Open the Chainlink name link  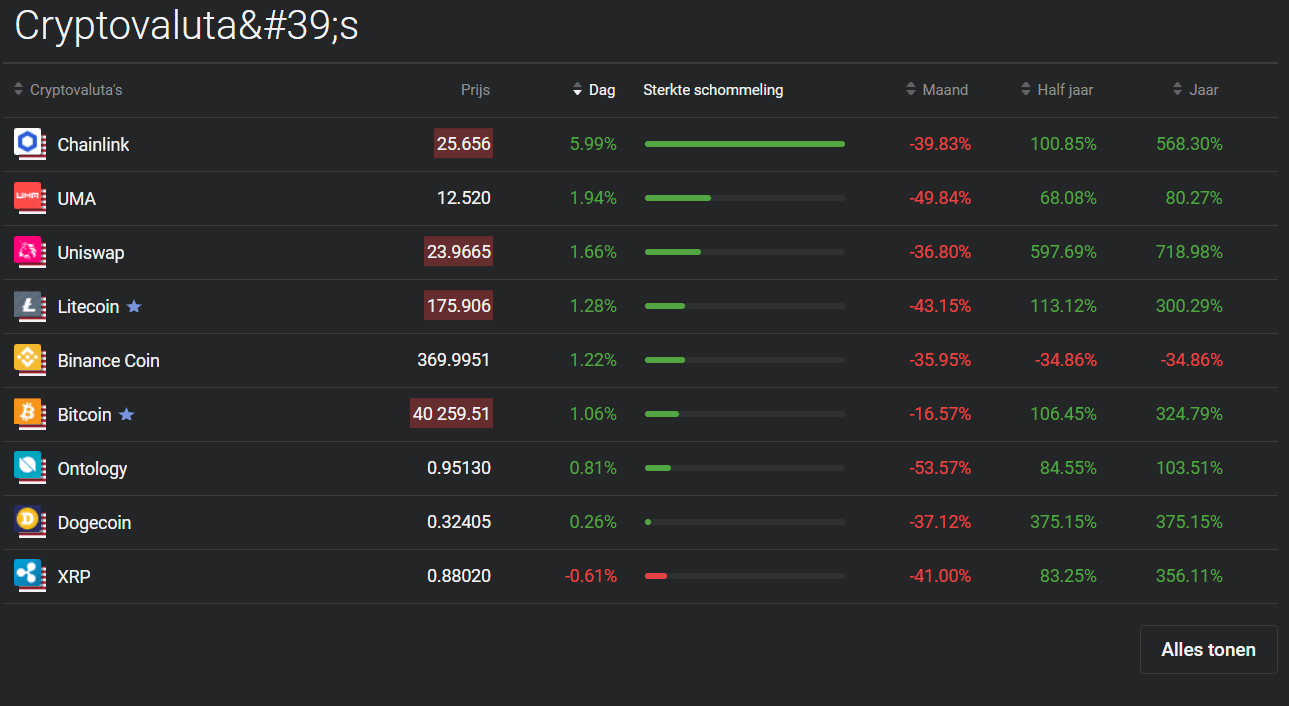click(93, 145)
